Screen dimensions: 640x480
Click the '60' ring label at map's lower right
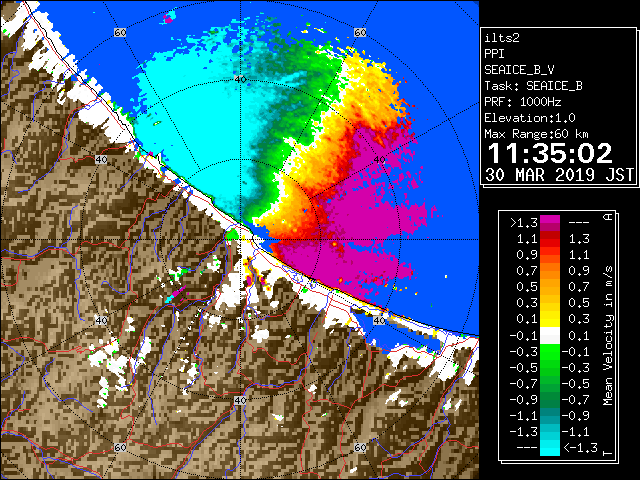click(x=360, y=447)
